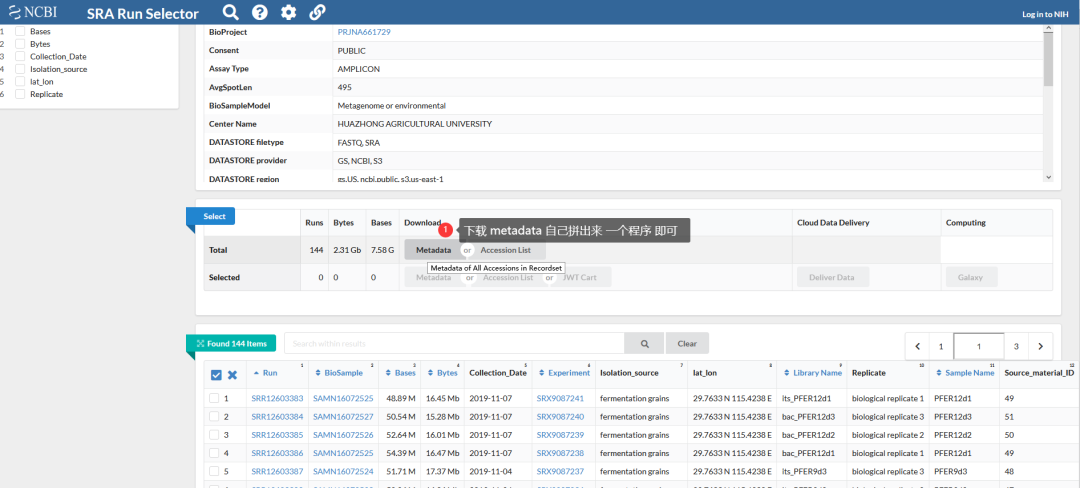Open the settings gear icon
Screen dimensions: 1080x488
(x=289, y=12)
